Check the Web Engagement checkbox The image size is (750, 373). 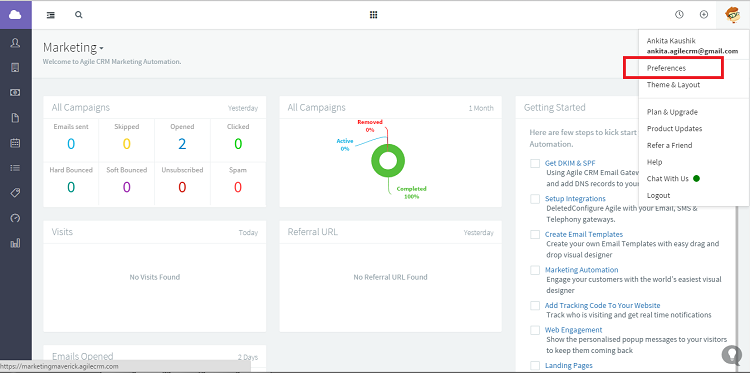pos(535,330)
